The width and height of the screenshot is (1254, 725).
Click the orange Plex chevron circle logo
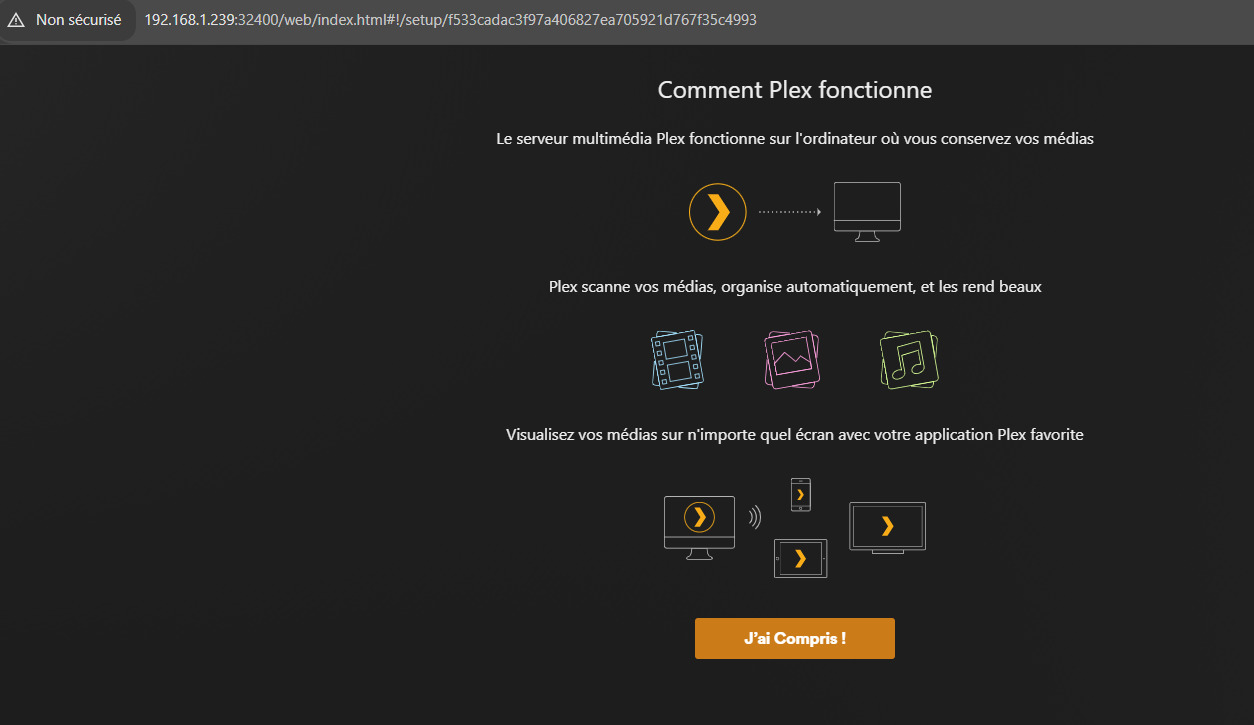[718, 212]
